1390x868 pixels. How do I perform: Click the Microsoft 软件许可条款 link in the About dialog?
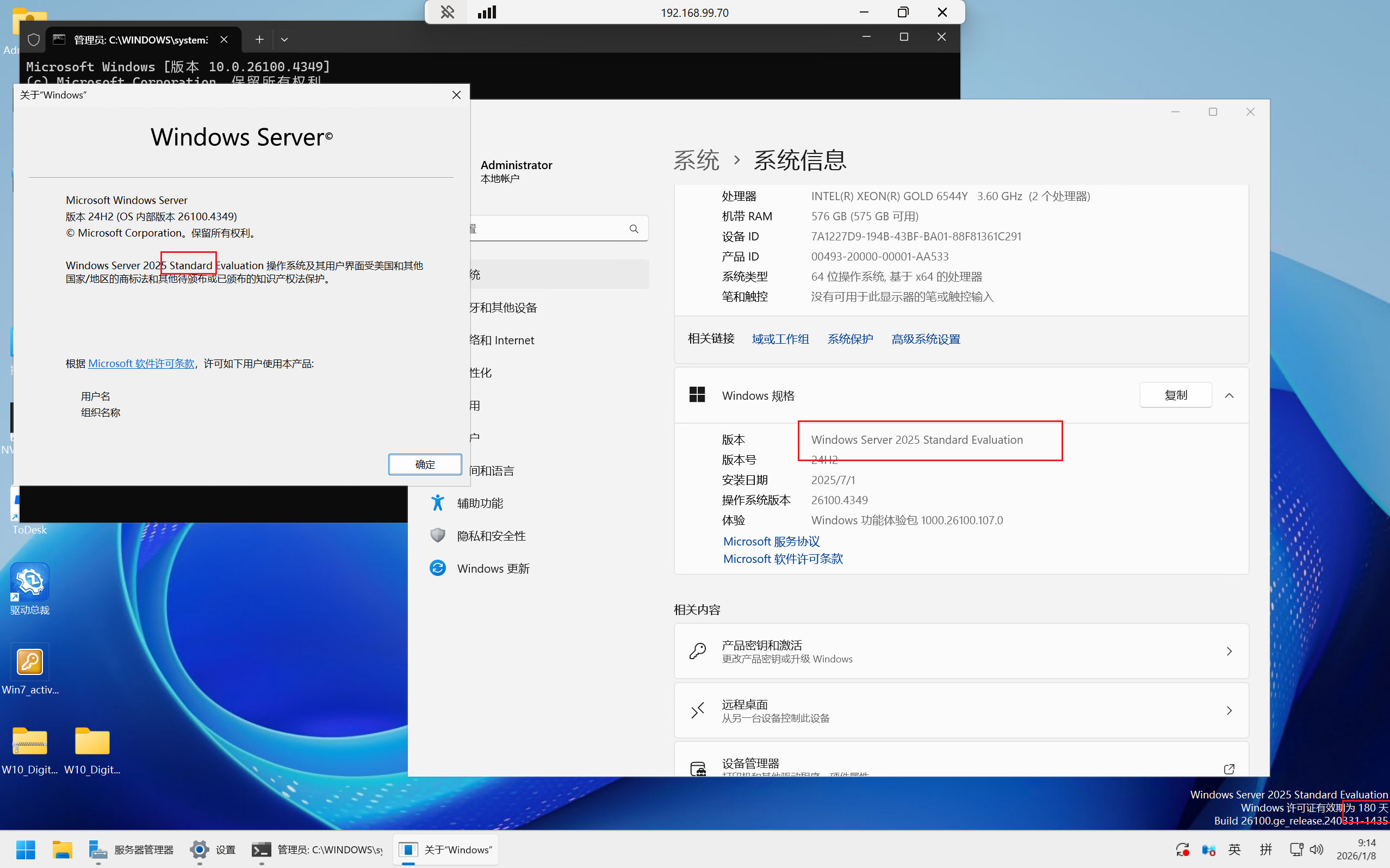141,363
